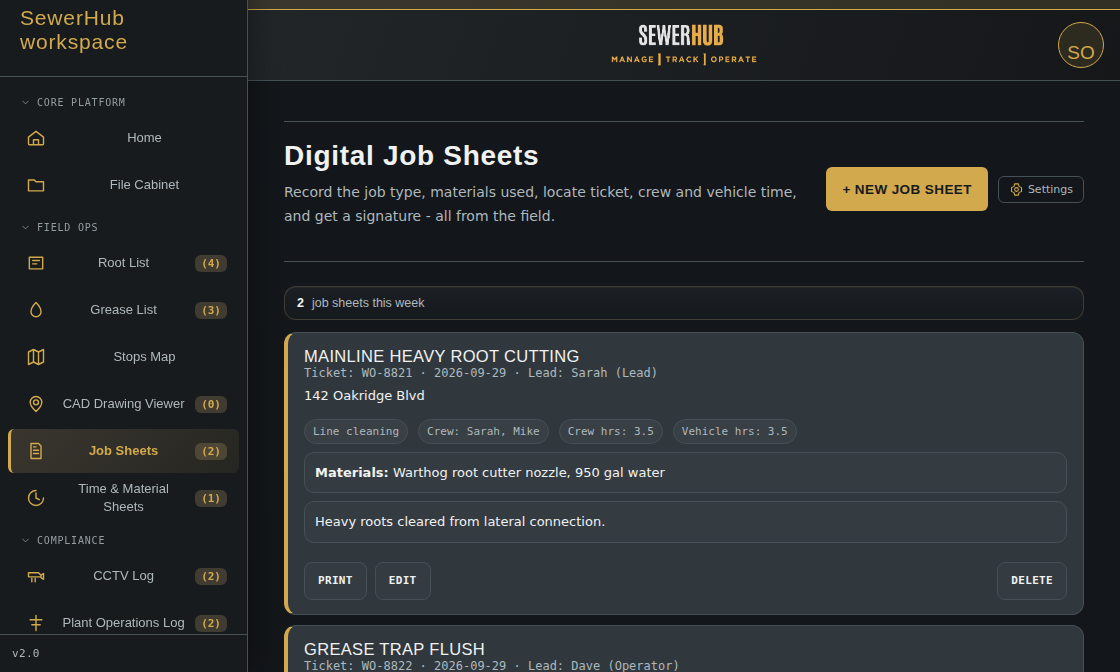1120x672 pixels.
Task: Click the 'Crew: Sarah, Mike' tag
Action: (x=483, y=431)
